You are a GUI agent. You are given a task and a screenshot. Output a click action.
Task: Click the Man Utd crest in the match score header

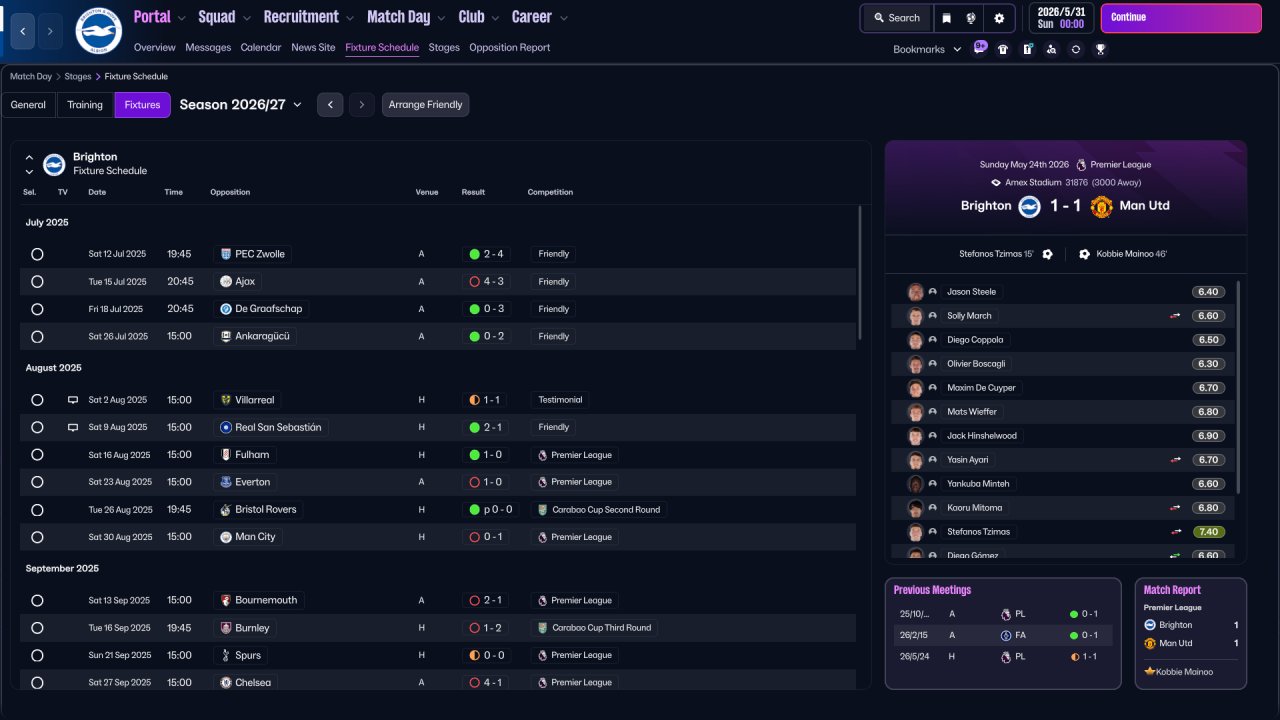(x=1101, y=206)
